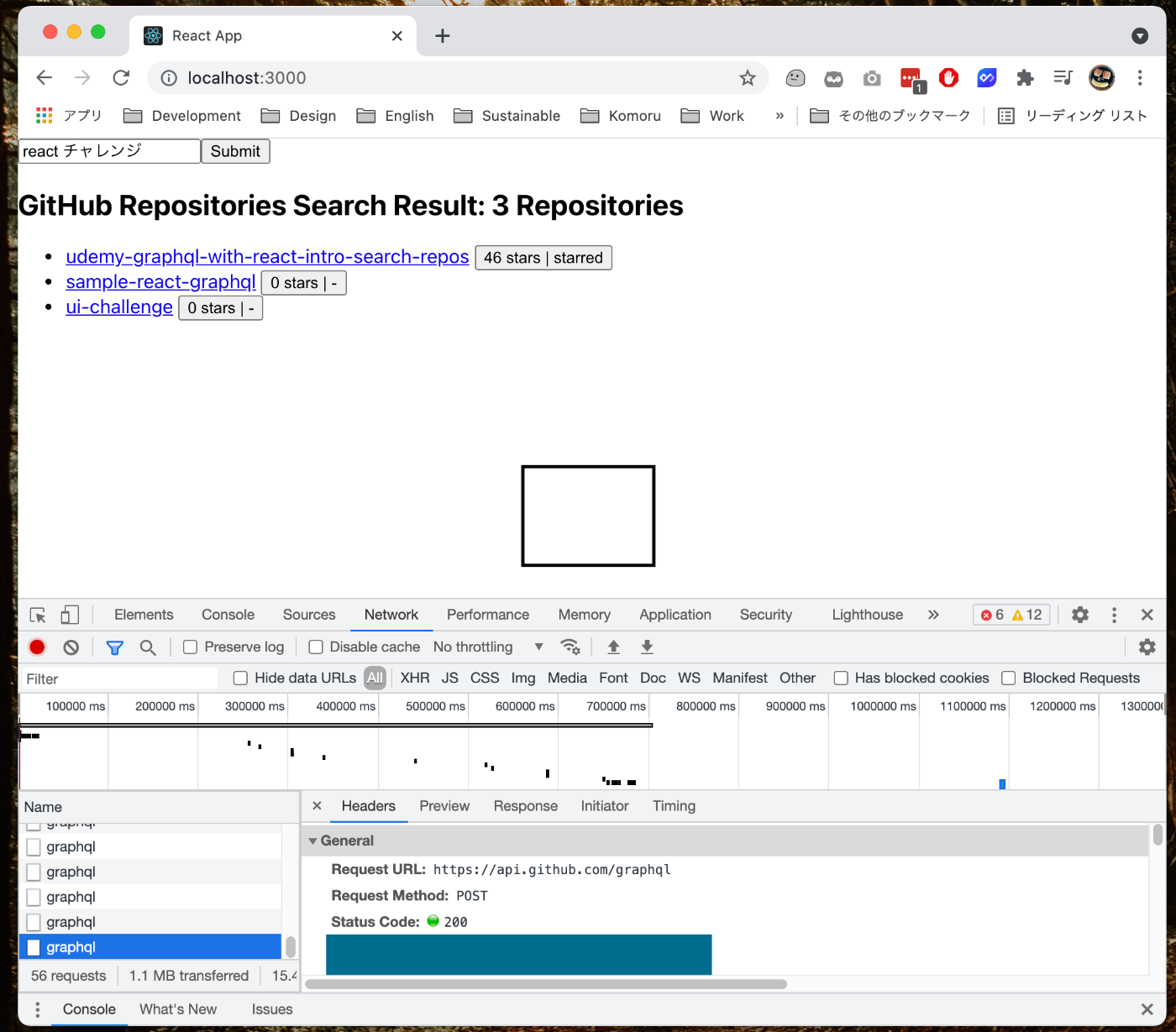
Task: Toggle DevTools device toolbar
Action: click(70, 615)
